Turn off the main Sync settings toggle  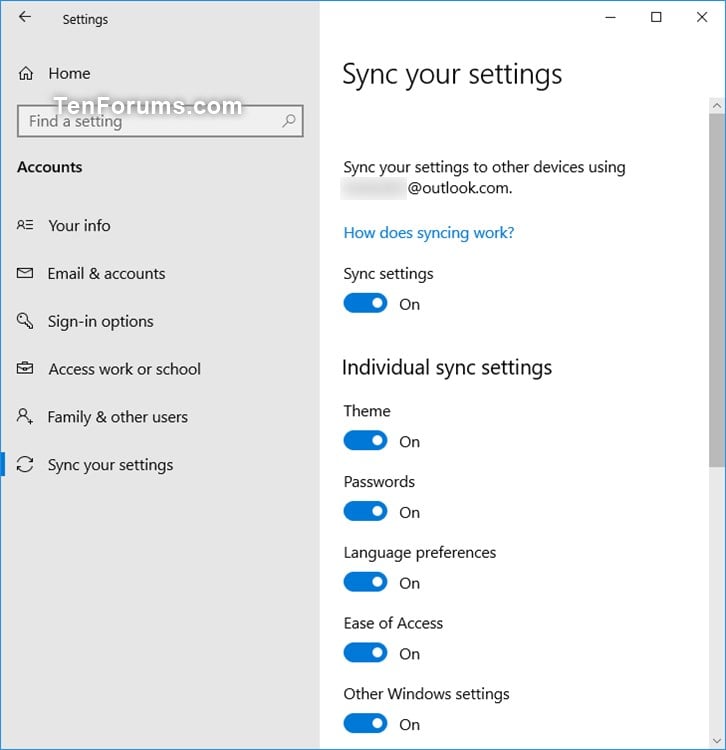tap(365, 303)
